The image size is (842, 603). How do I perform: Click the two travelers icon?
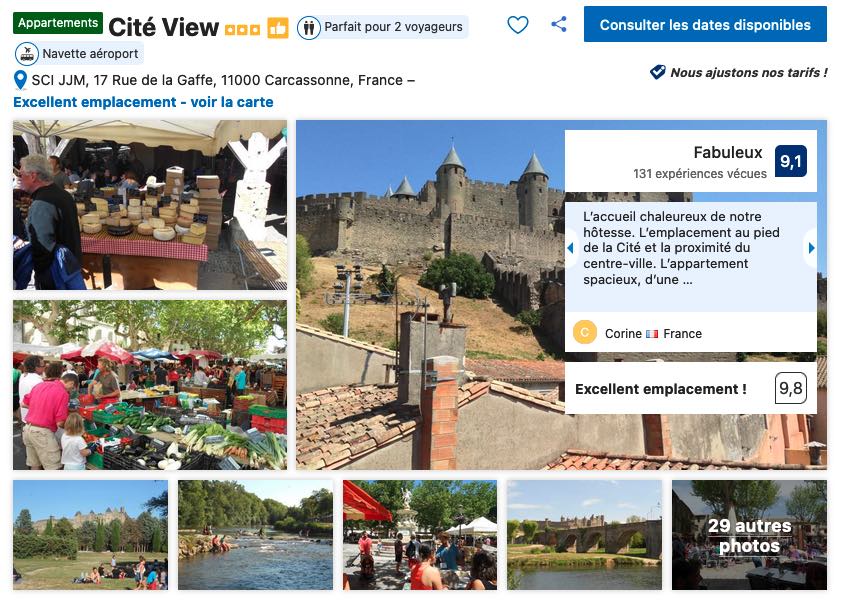(309, 27)
